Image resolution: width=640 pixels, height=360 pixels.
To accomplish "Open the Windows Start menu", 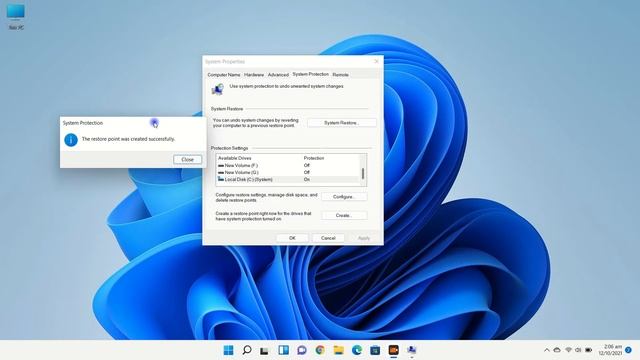I will click(229, 350).
